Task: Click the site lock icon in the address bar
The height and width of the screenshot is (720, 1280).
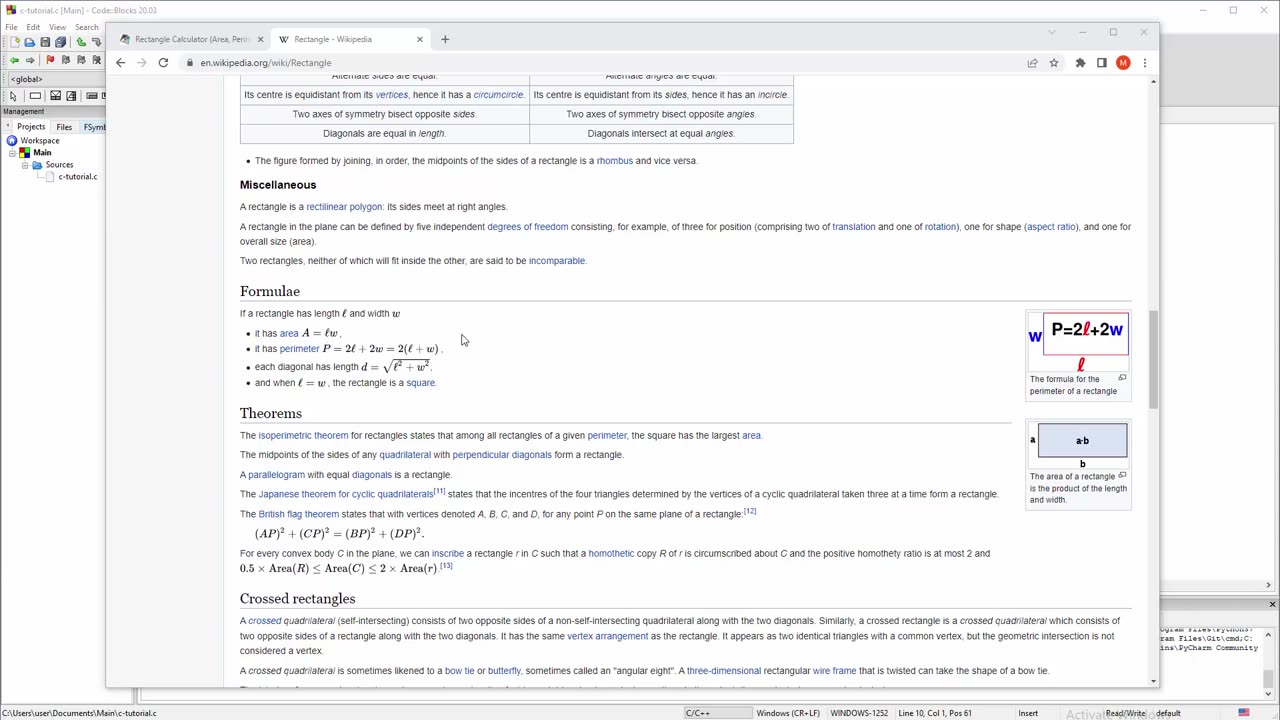Action: [x=189, y=63]
